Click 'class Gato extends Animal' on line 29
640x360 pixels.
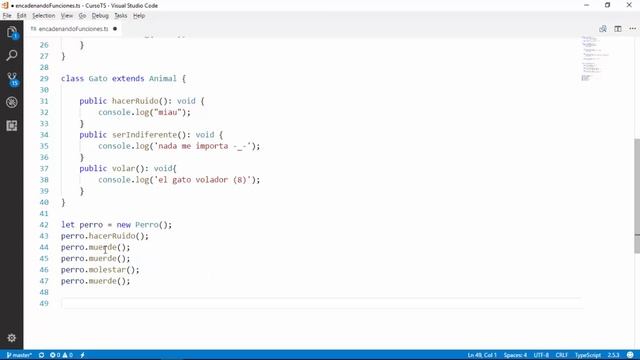pos(119,78)
